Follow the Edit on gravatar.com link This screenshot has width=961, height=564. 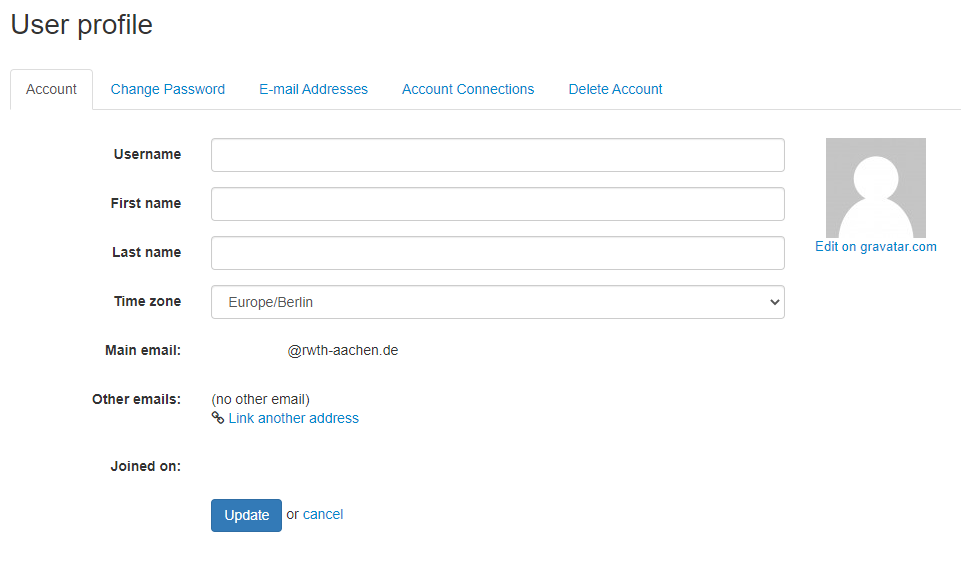(x=875, y=247)
